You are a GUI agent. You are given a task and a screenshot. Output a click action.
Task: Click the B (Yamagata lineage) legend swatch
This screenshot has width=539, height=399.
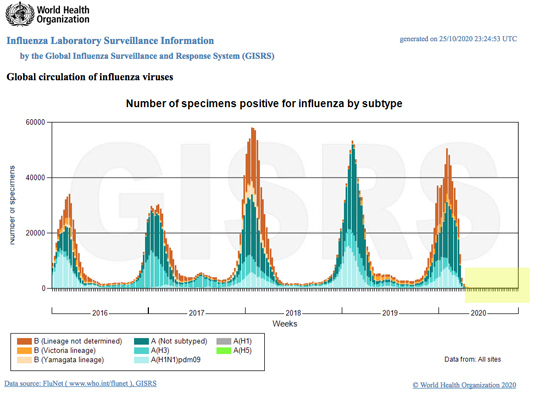pyautogui.click(x=24, y=360)
